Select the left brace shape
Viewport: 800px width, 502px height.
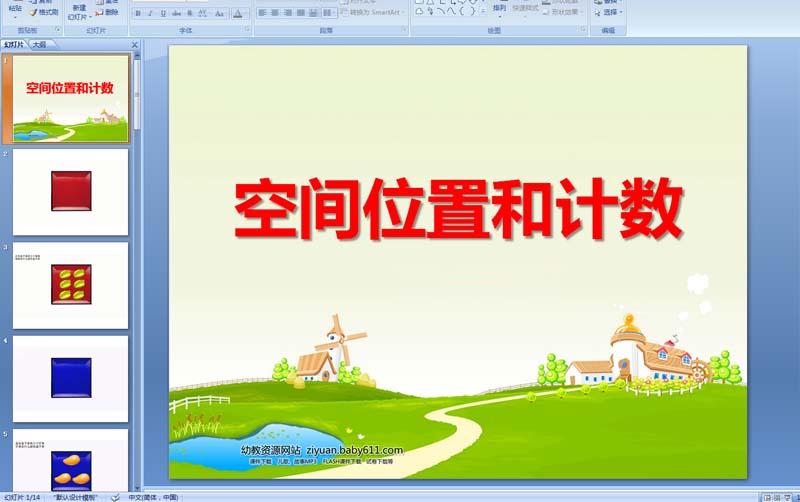point(462,11)
